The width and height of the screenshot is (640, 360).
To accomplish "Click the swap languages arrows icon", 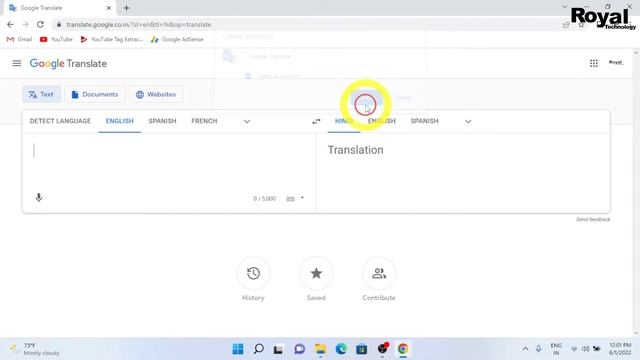I will click(316, 122).
